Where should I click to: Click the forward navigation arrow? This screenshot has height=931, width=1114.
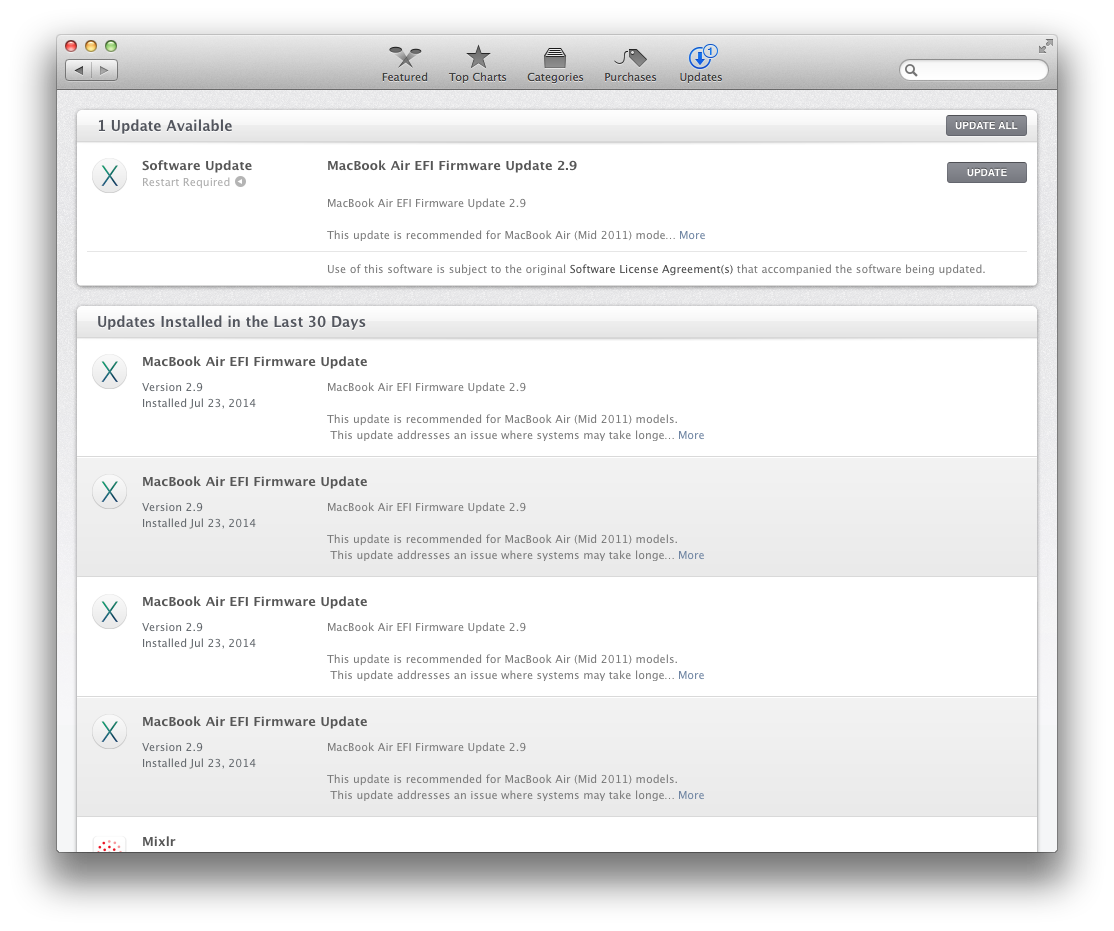pyautogui.click(x=104, y=70)
